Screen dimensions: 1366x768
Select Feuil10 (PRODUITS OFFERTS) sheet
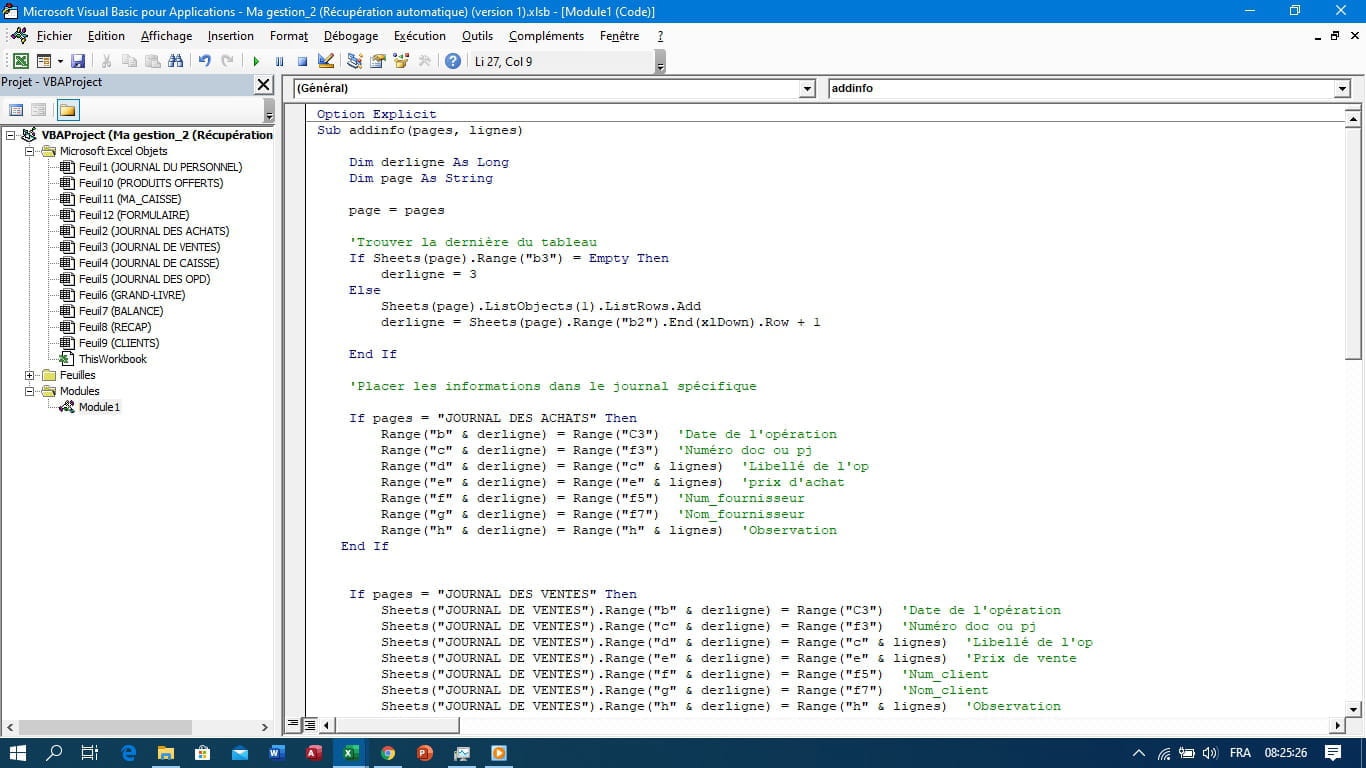151,183
